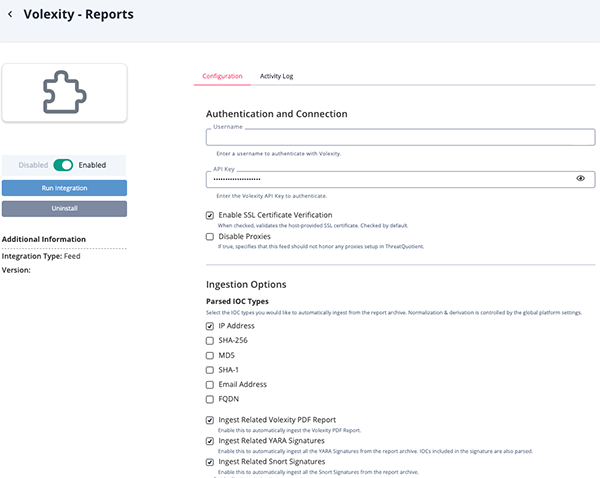This screenshot has width=600, height=478.
Task: Enable the MD5 checkbox
Action: [x=210, y=356]
